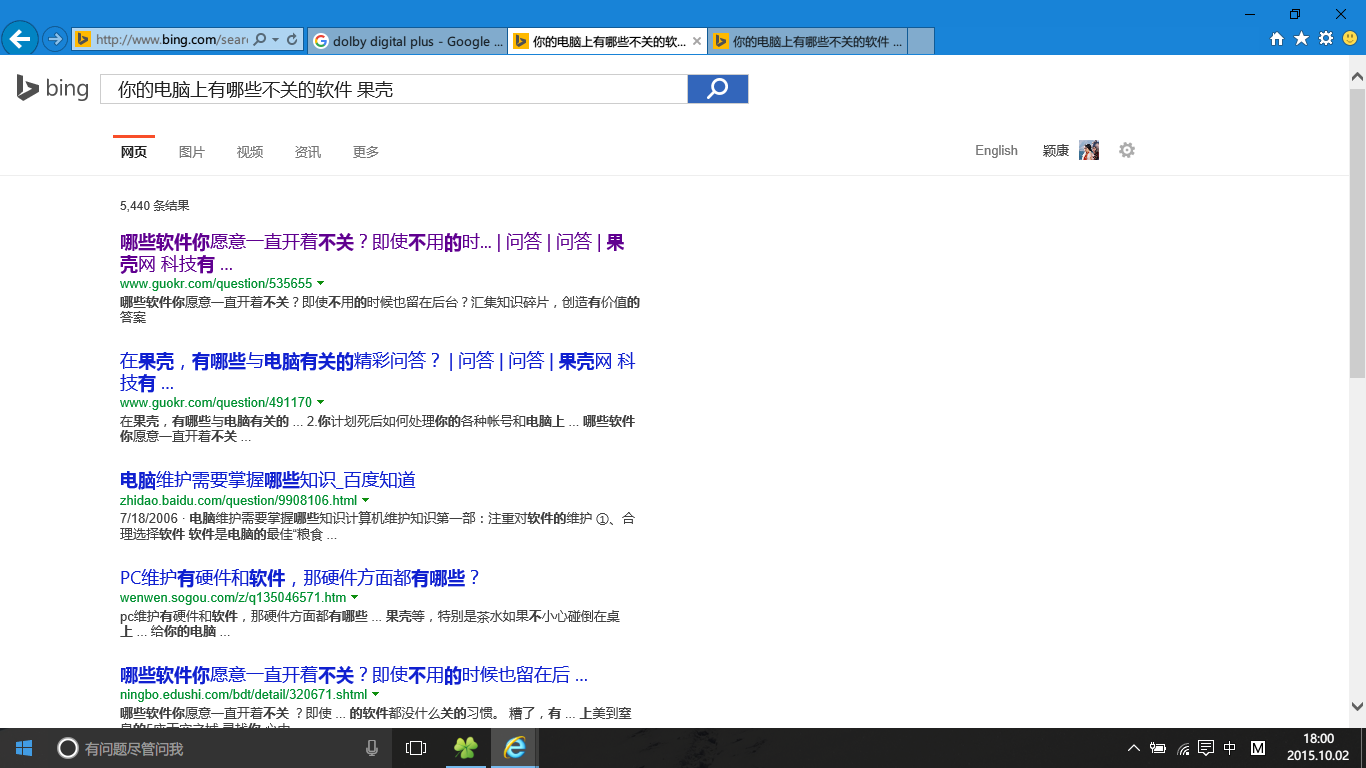Expand the arrow beside the ningbo.edushi.com URL
Screen dimensions: 1366x768
coord(375,694)
